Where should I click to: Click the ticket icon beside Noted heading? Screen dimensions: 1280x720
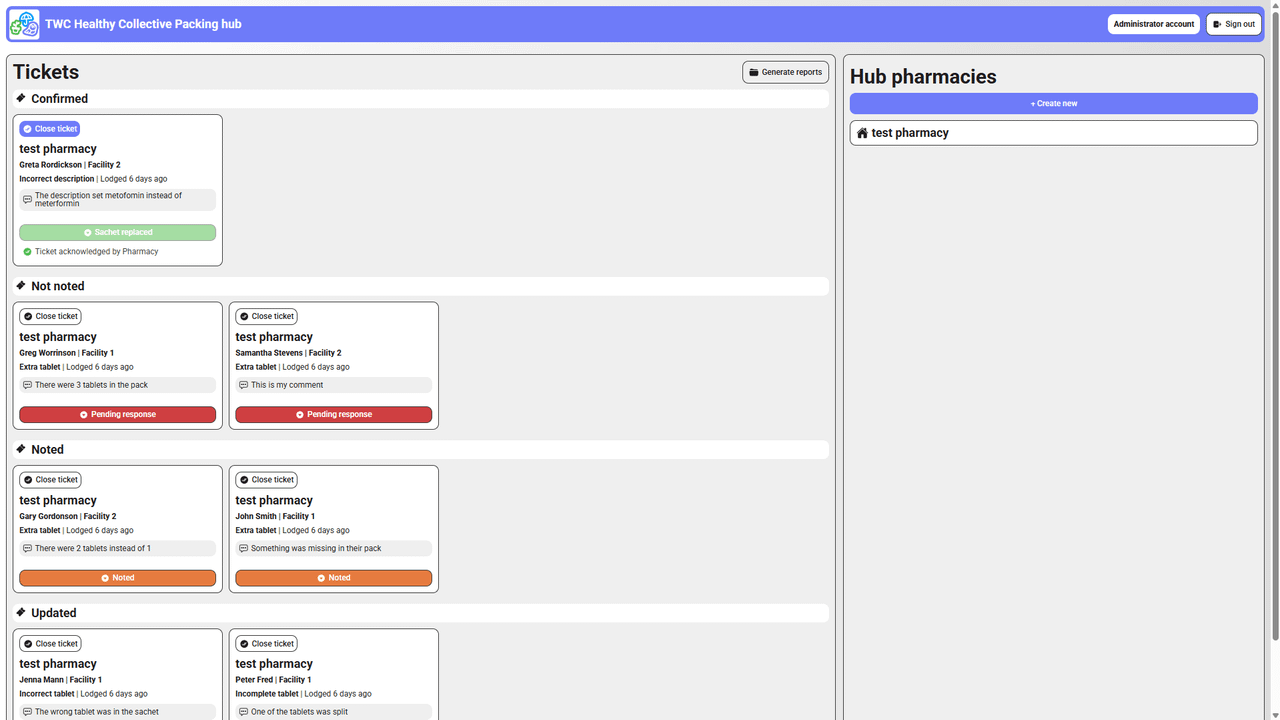pos(21,449)
